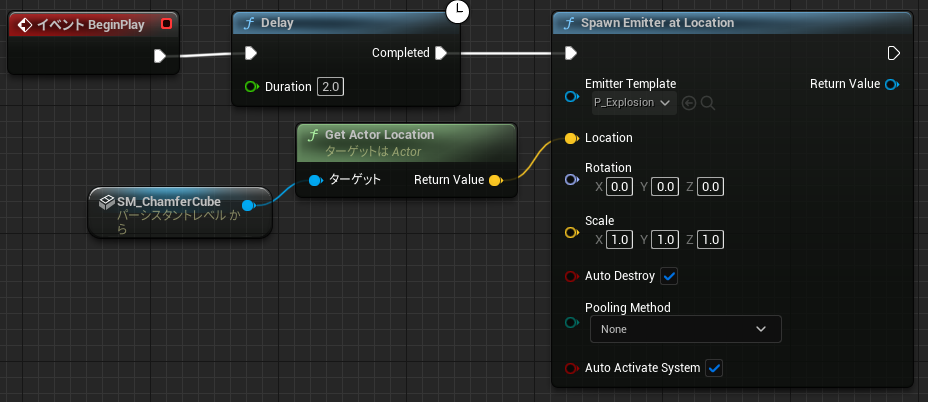The image size is (928, 402).
Task: Select the Spawn Emitter at Location node title
Action: click(658, 23)
